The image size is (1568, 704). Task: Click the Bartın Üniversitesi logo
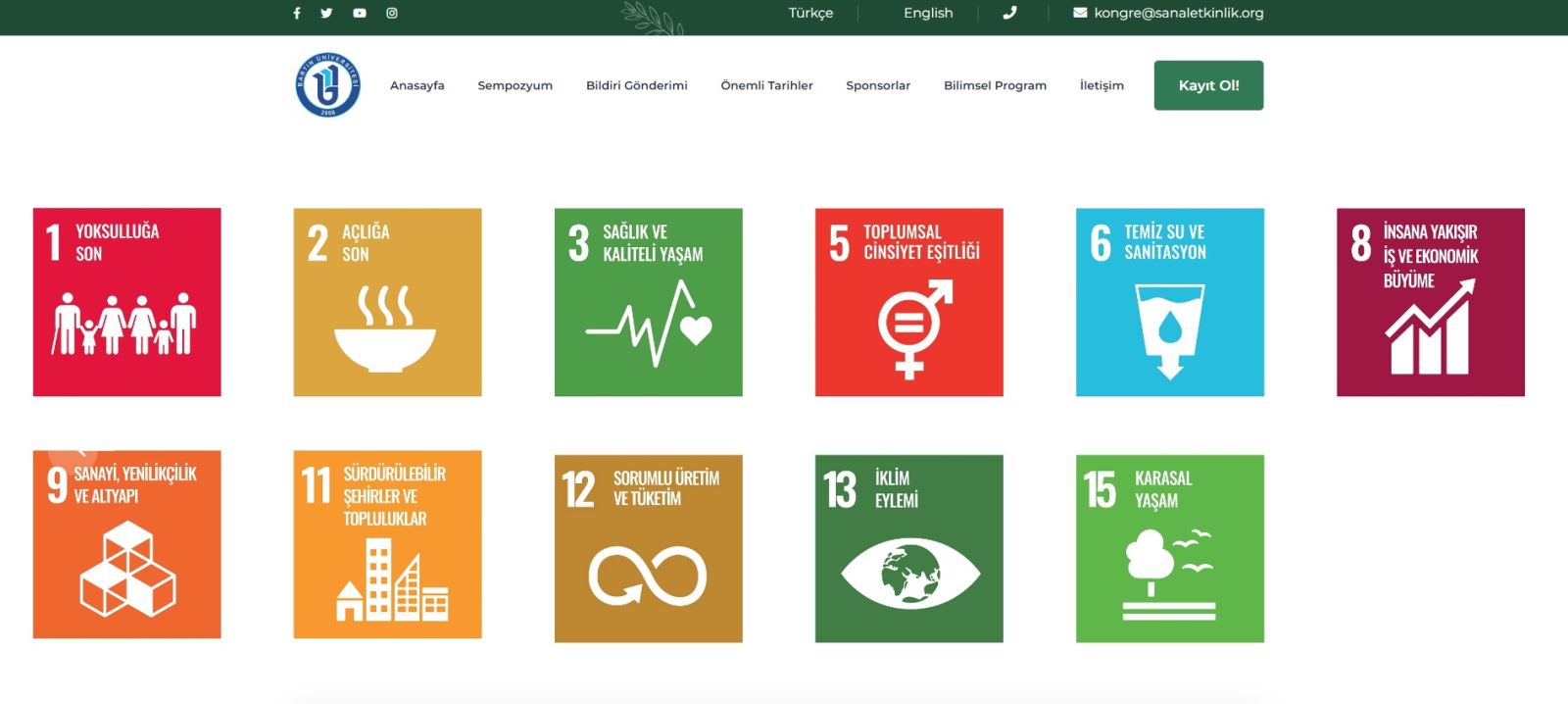[x=328, y=85]
